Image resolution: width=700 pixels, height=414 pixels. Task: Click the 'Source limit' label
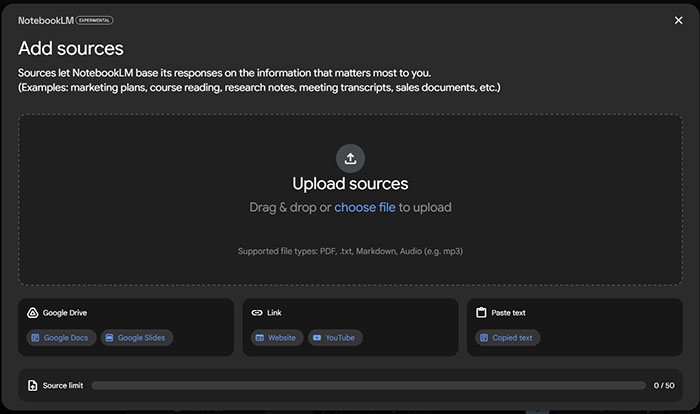[63, 385]
